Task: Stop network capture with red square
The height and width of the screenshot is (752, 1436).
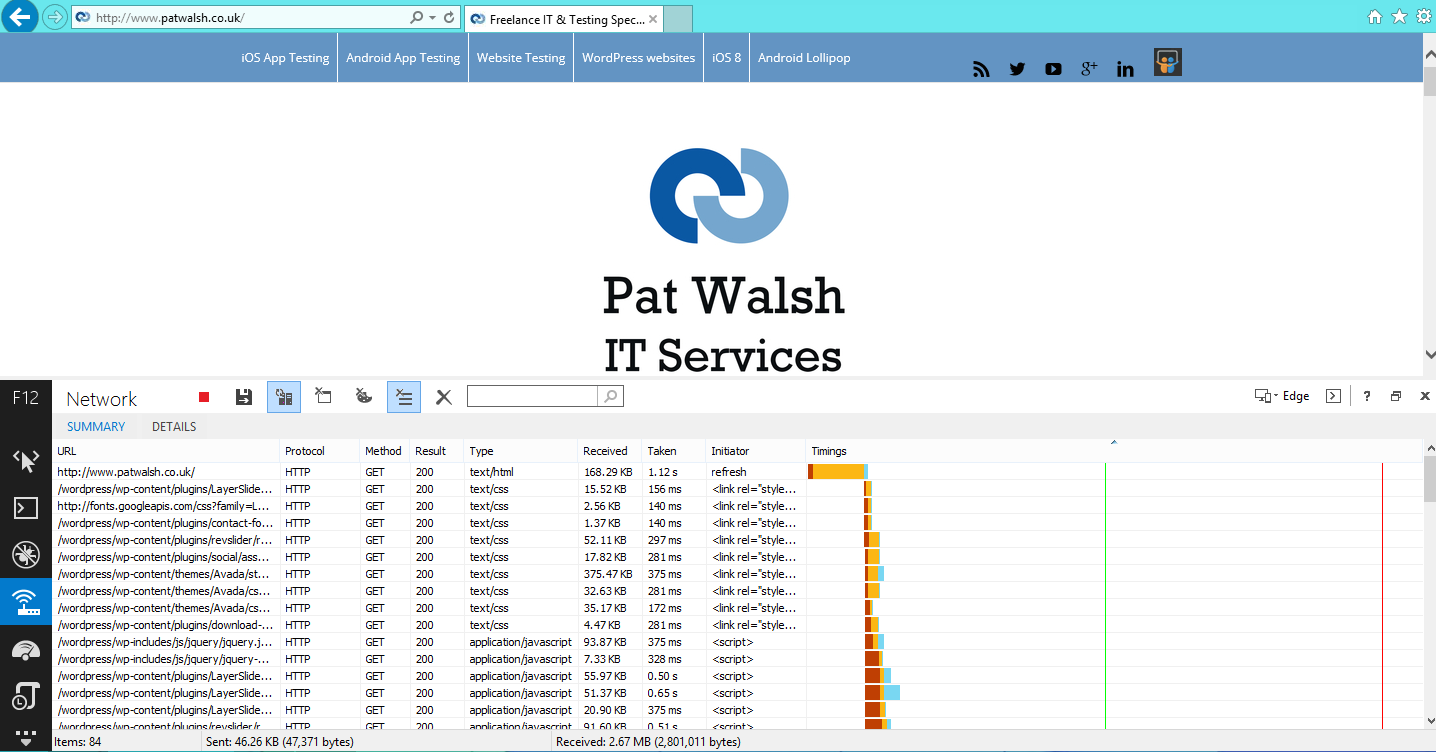Action: tap(204, 397)
